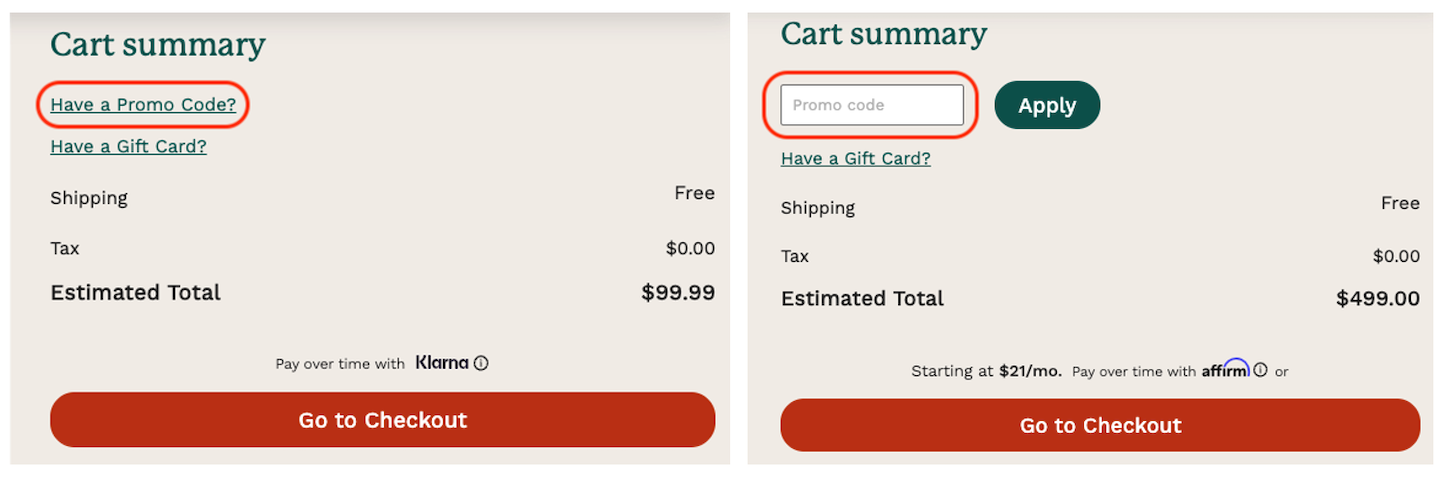The height and width of the screenshot is (478, 1444).
Task: Click "Pay over time with" beside Klarna
Action: pyautogui.click(x=340, y=364)
